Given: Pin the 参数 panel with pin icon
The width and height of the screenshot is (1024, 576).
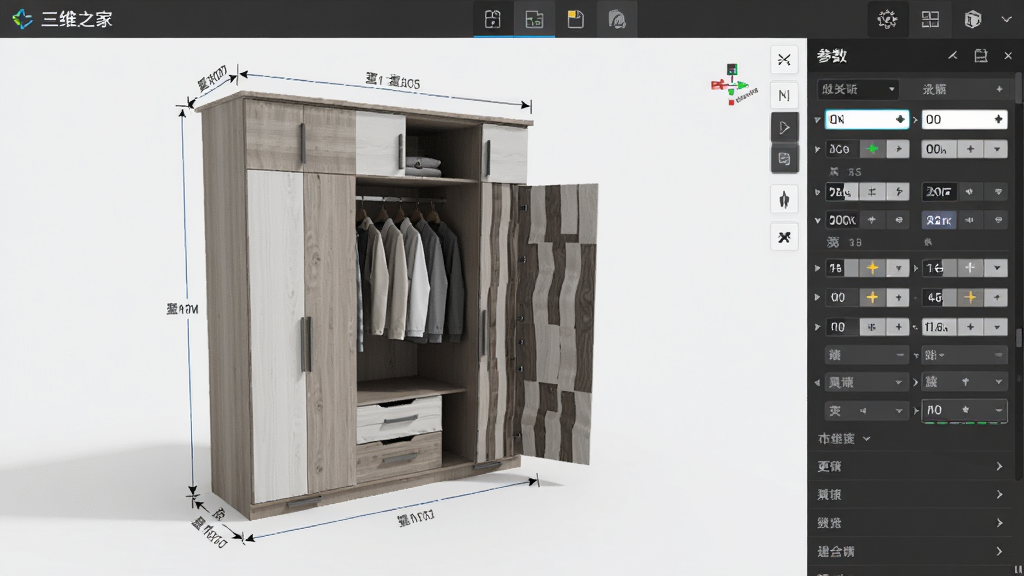Looking at the screenshot, I should click(953, 56).
